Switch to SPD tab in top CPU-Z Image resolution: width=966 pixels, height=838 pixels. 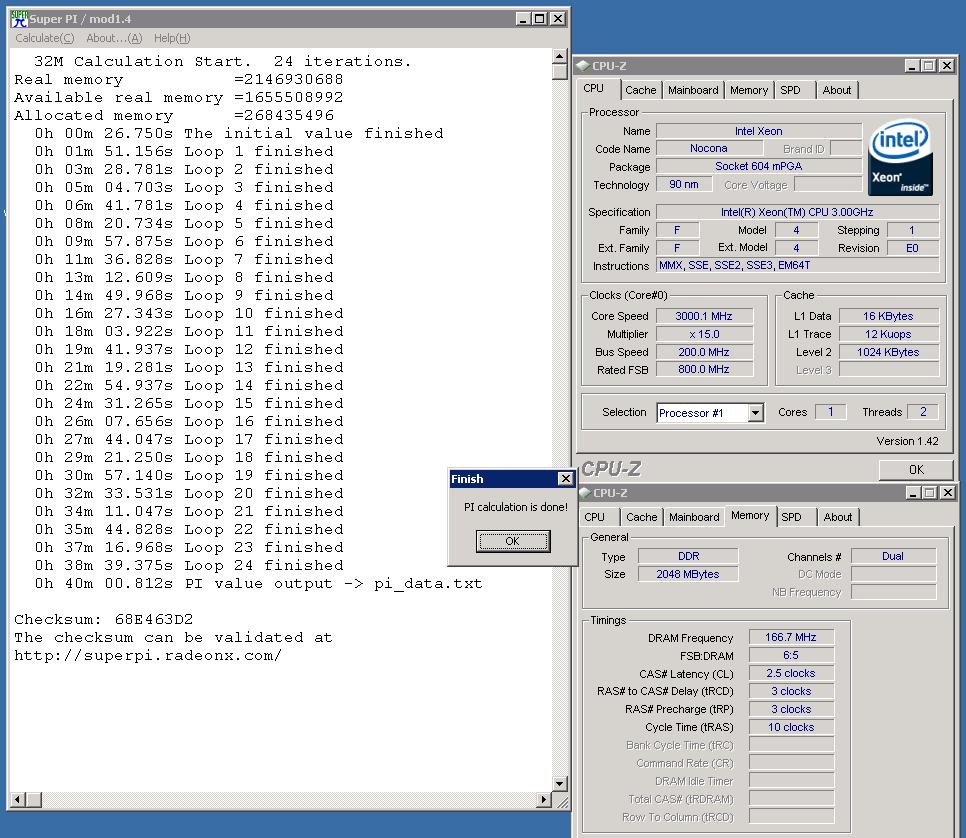(790, 90)
